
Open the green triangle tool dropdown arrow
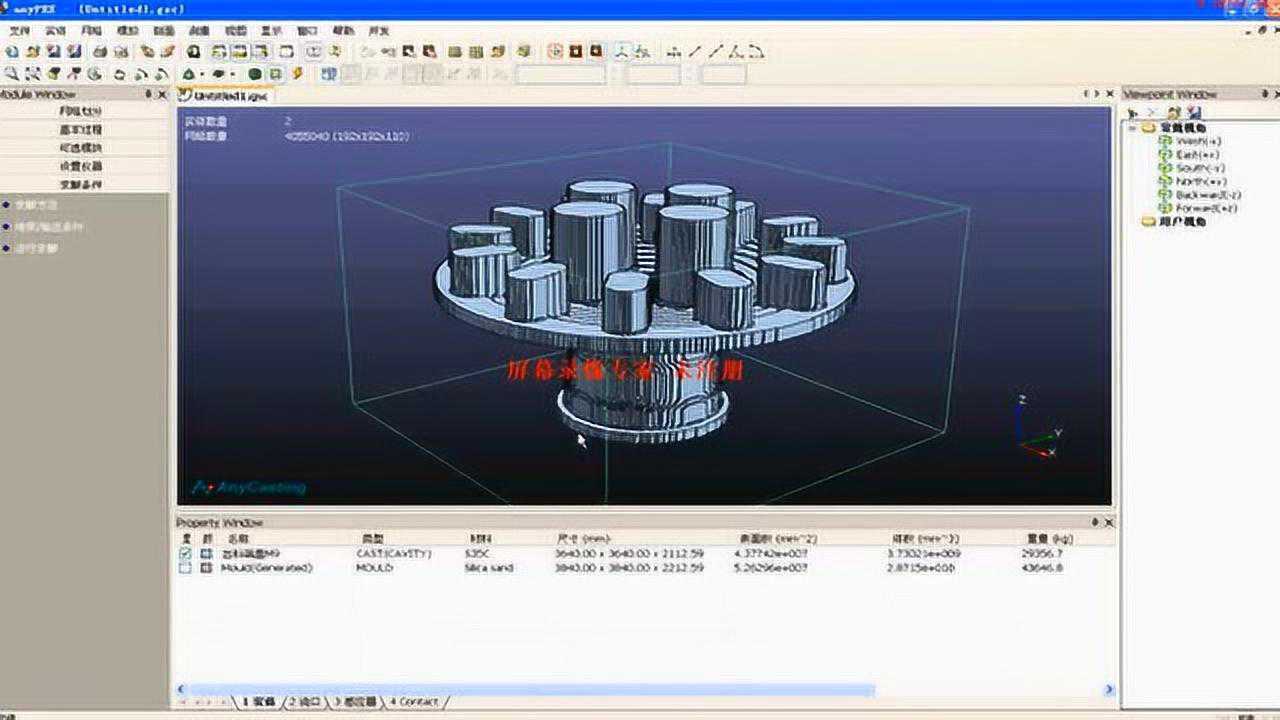click(202, 74)
